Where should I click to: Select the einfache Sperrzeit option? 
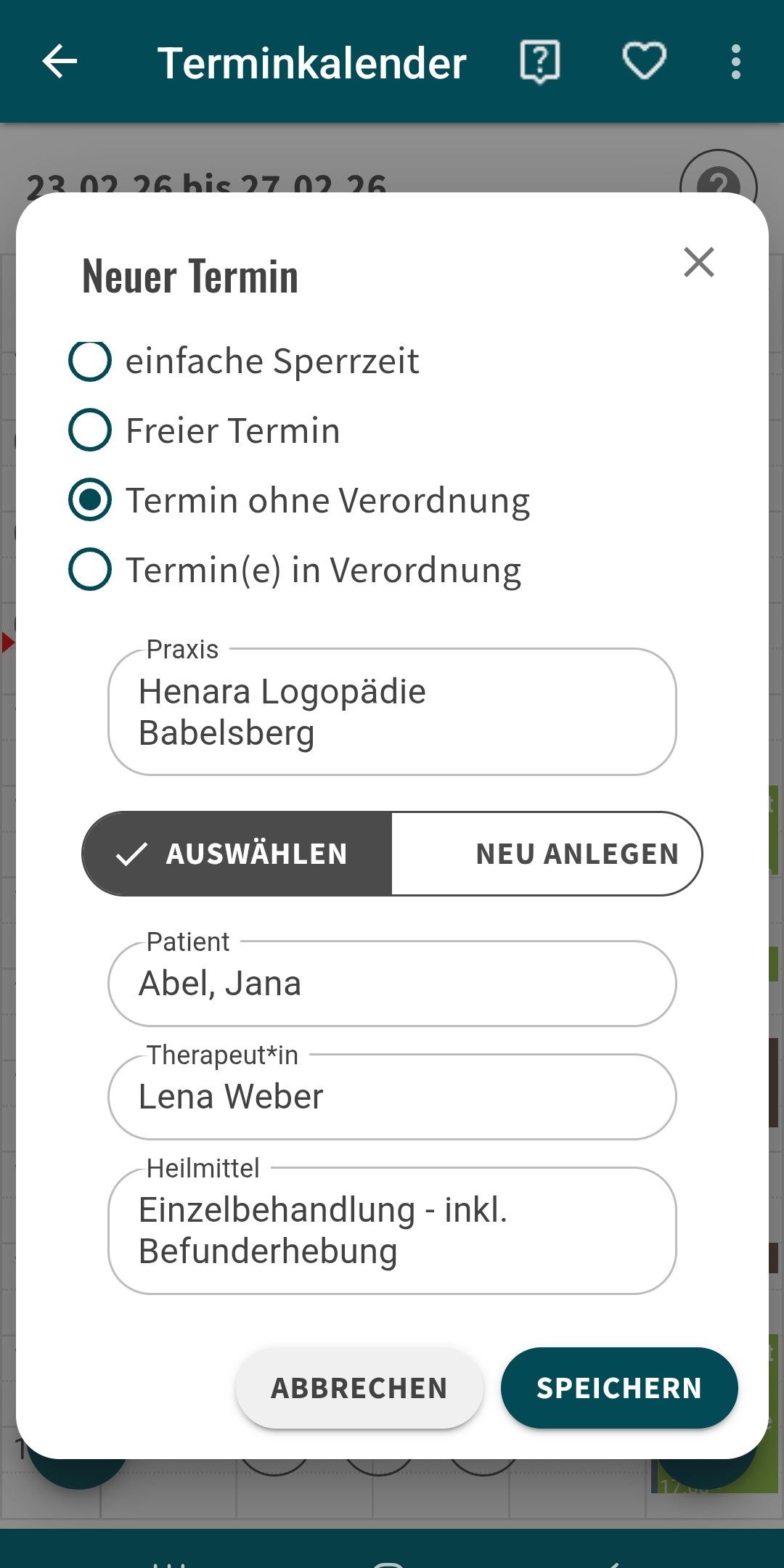click(90, 361)
